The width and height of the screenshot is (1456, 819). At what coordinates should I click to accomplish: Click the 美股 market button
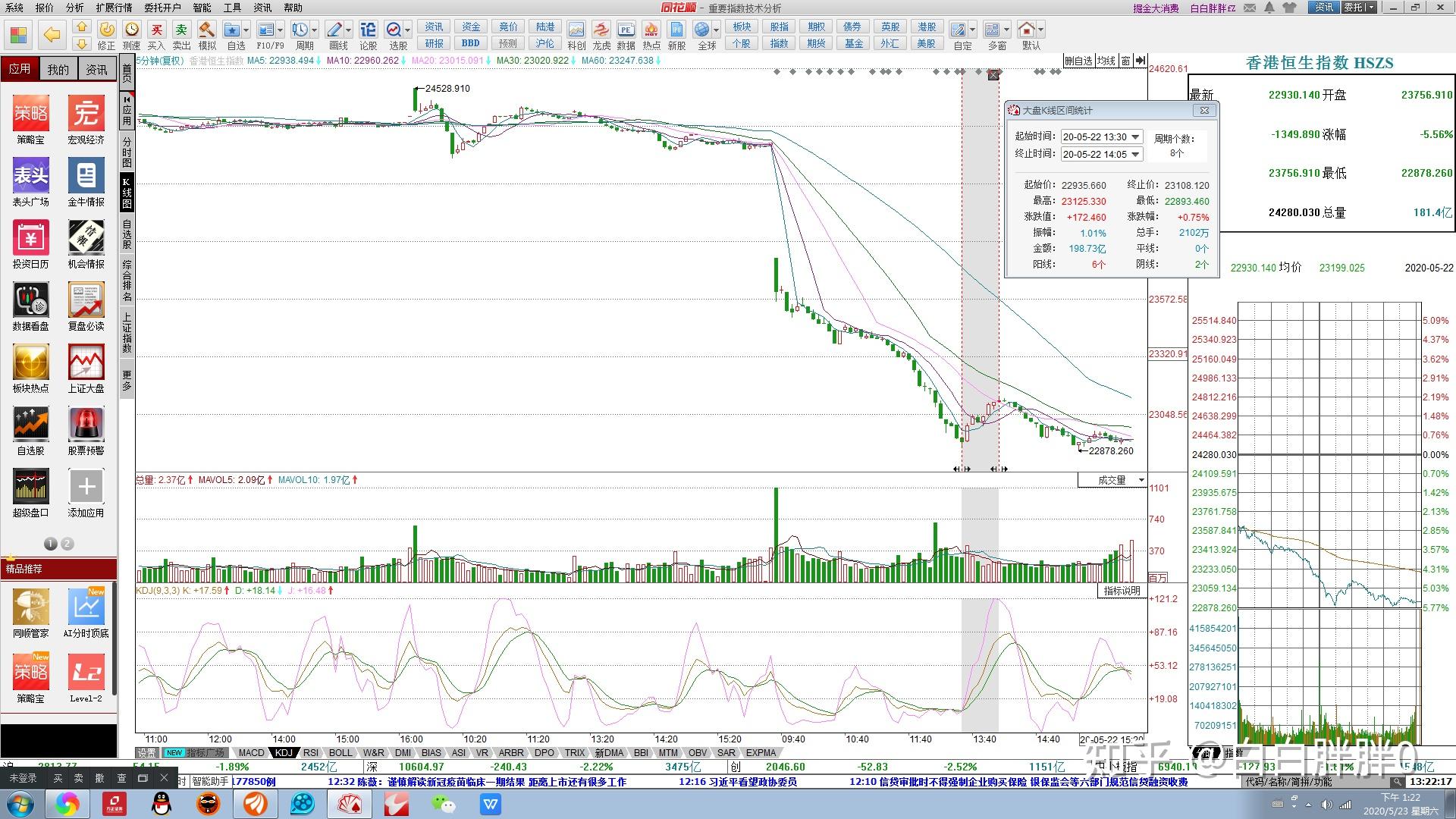pyautogui.click(x=927, y=43)
